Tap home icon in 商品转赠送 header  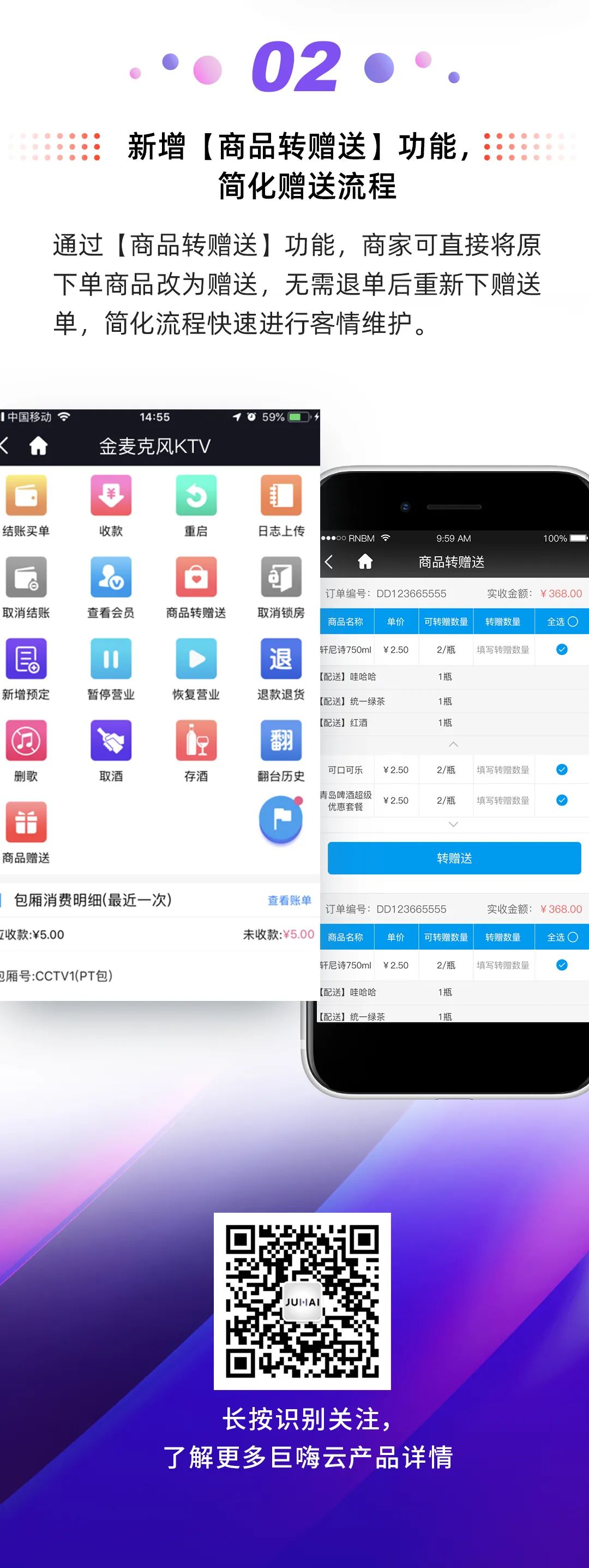[x=365, y=562]
